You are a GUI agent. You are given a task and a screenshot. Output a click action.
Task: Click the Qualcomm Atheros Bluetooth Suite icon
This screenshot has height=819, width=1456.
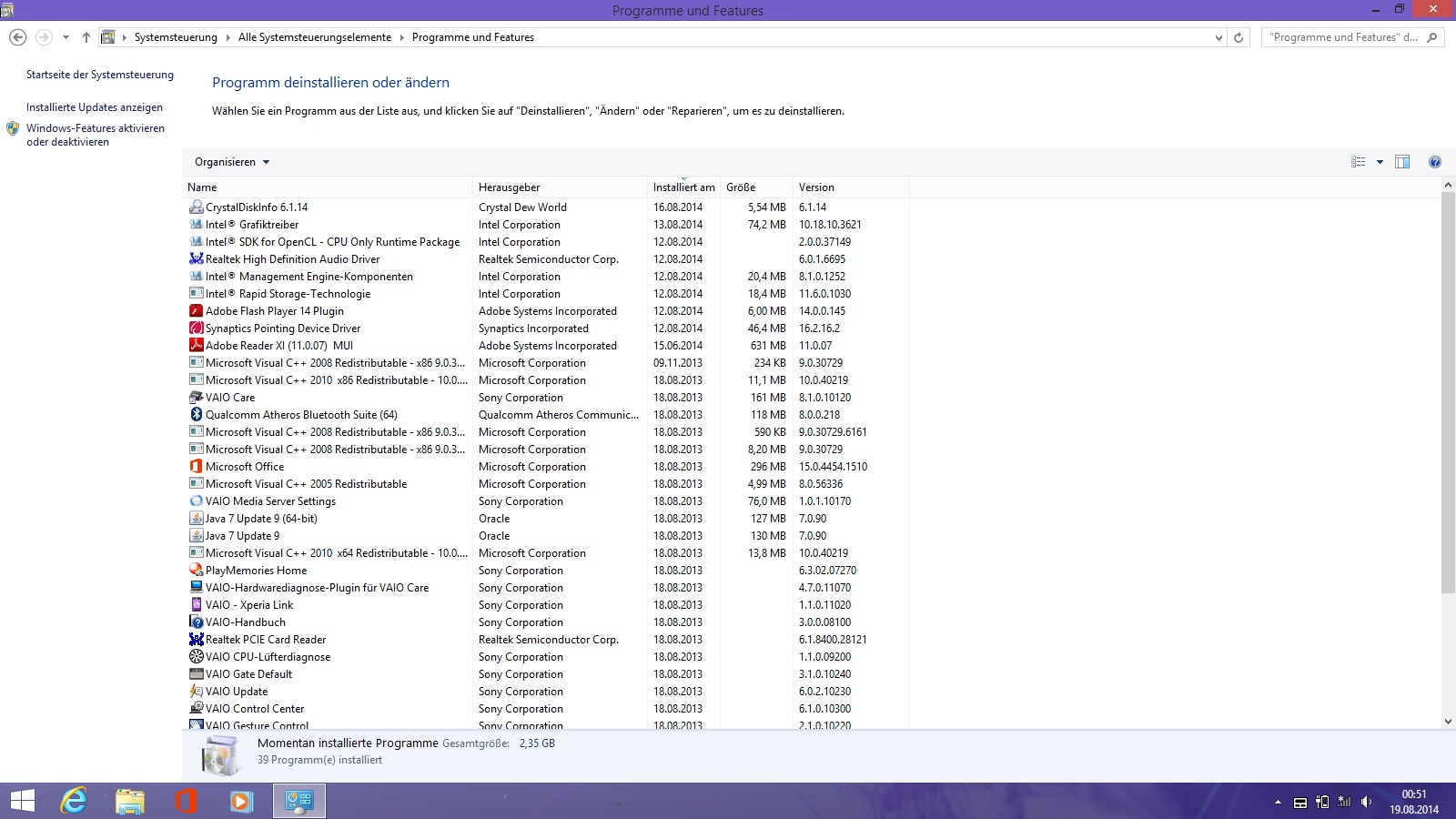pos(196,415)
